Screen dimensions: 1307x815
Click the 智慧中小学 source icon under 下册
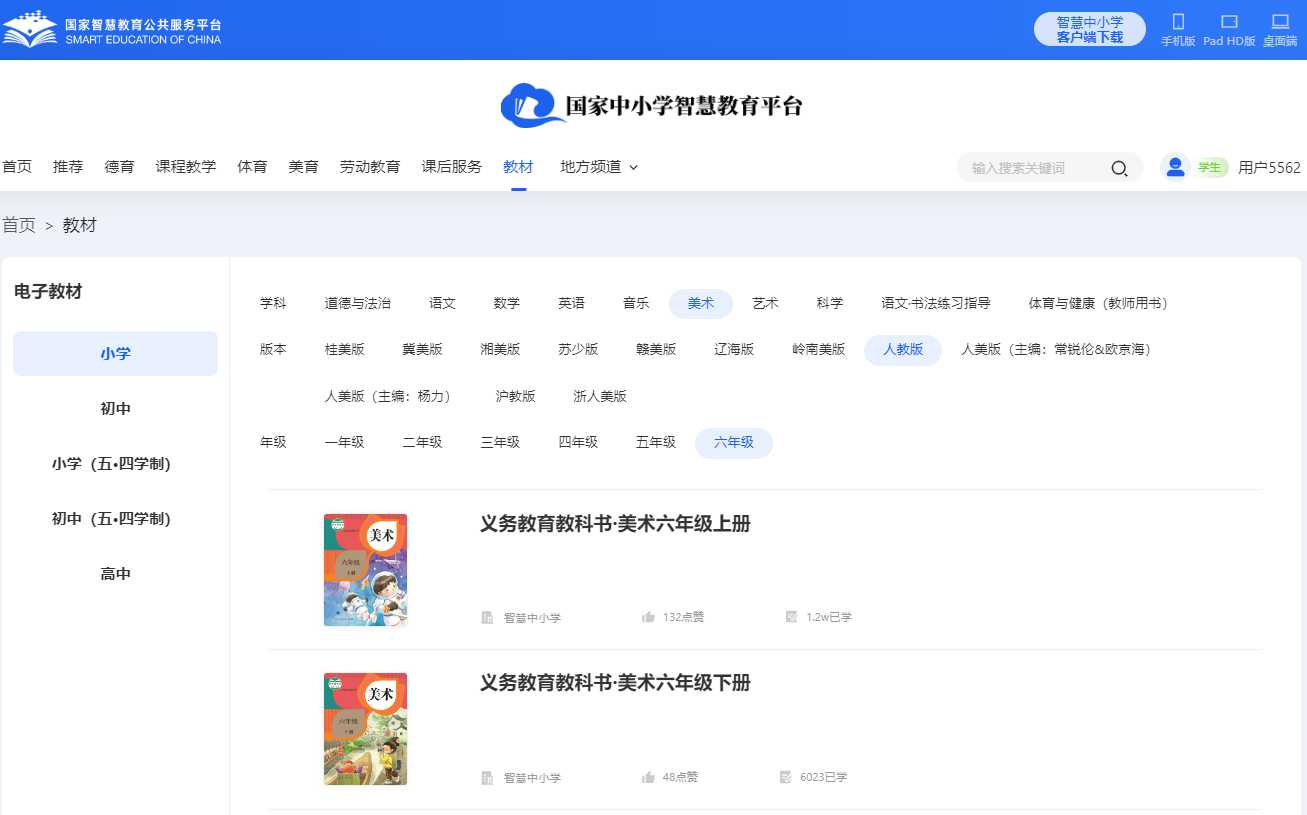click(487, 777)
